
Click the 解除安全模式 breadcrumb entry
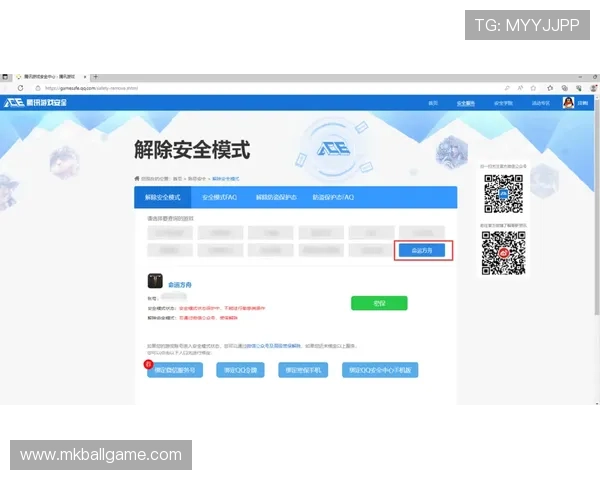(x=226, y=179)
